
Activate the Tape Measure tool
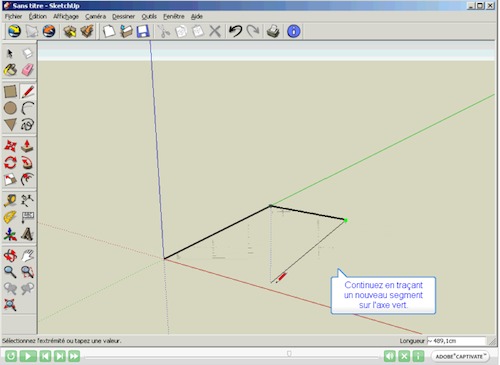[10, 200]
